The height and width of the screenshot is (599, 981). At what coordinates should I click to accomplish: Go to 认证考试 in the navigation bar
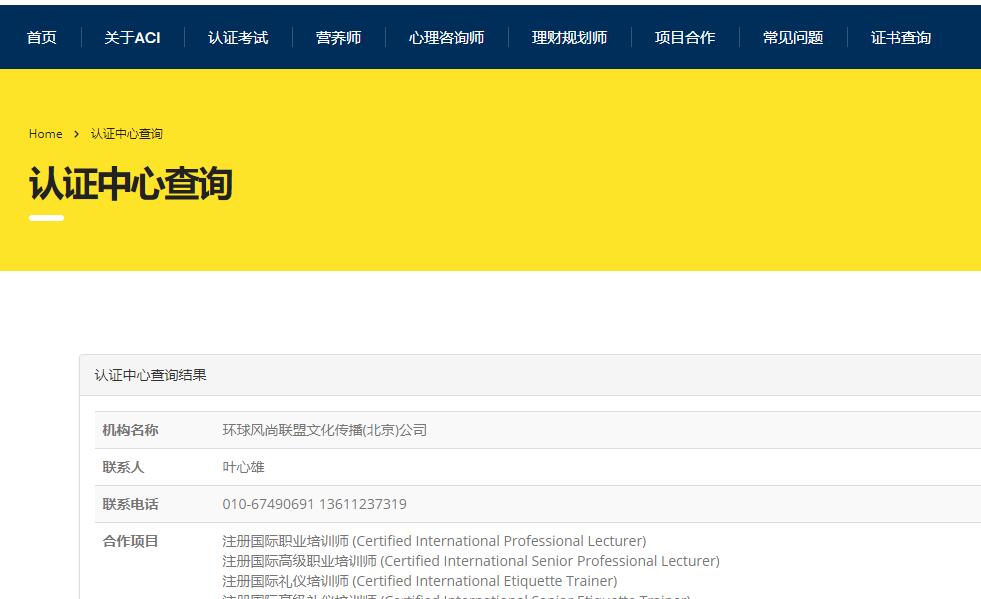coord(238,38)
